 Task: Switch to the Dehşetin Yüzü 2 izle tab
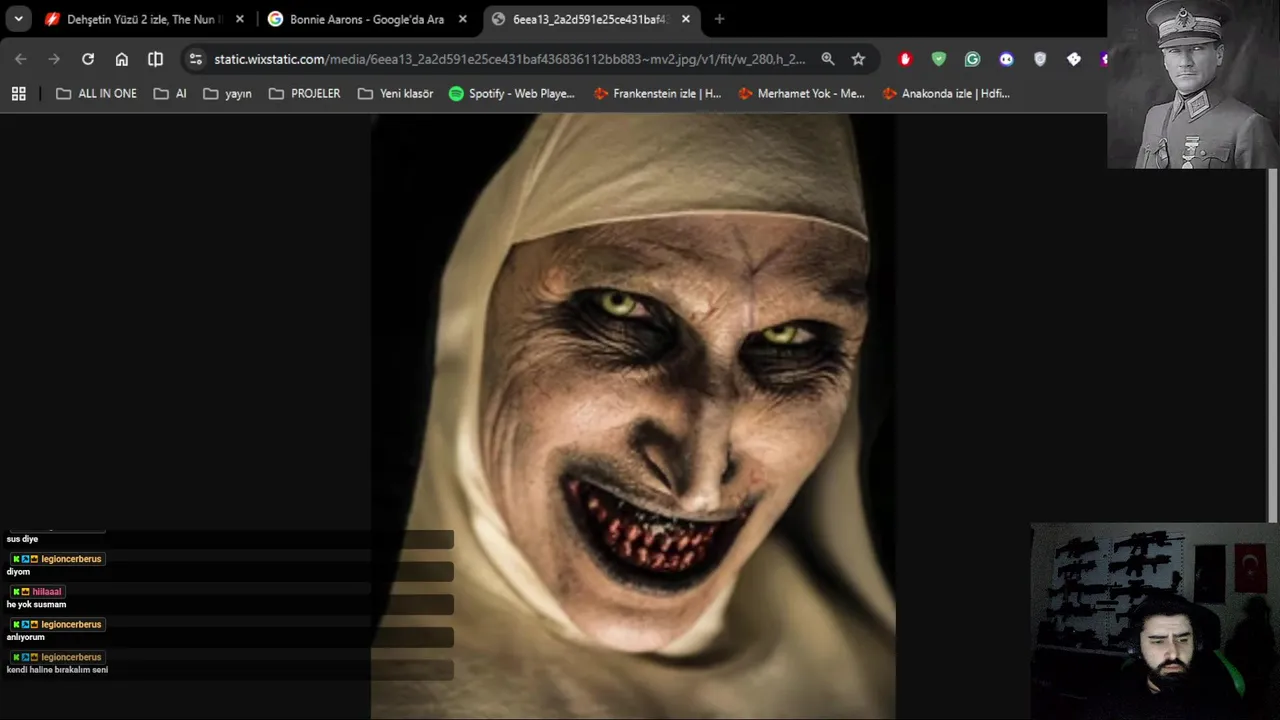(x=142, y=19)
